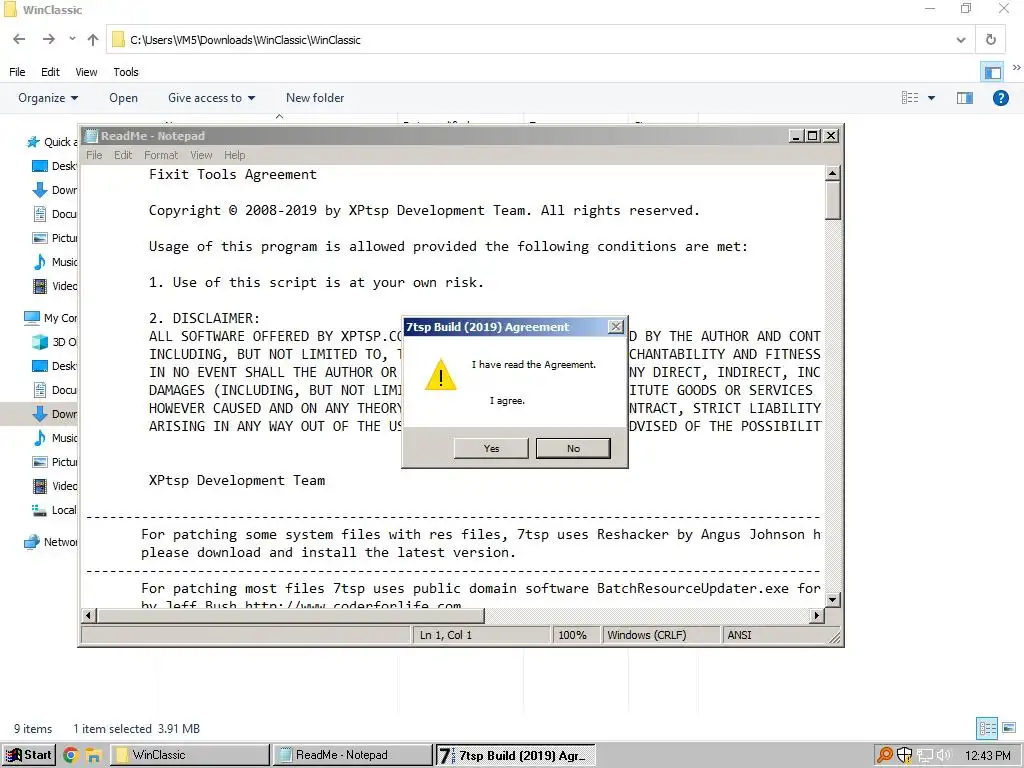Image resolution: width=1024 pixels, height=768 pixels.
Task: Open Notepad's Format menu
Action: pyautogui.click(x=161, y=155)
